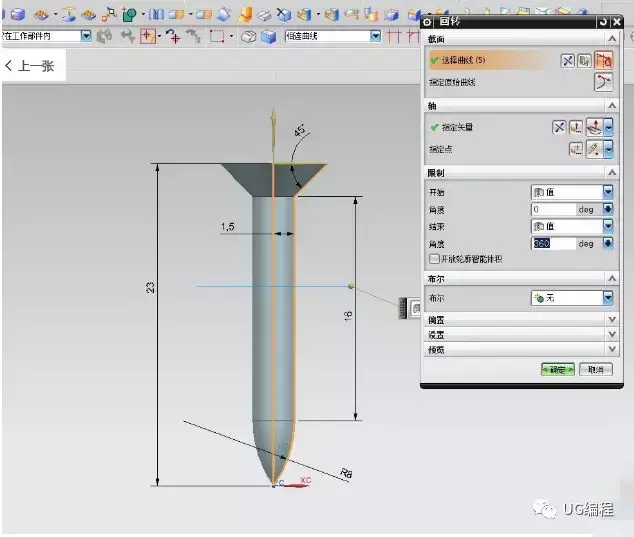Click the blue open-book shaped toolbar icon

tap(156, 15)
